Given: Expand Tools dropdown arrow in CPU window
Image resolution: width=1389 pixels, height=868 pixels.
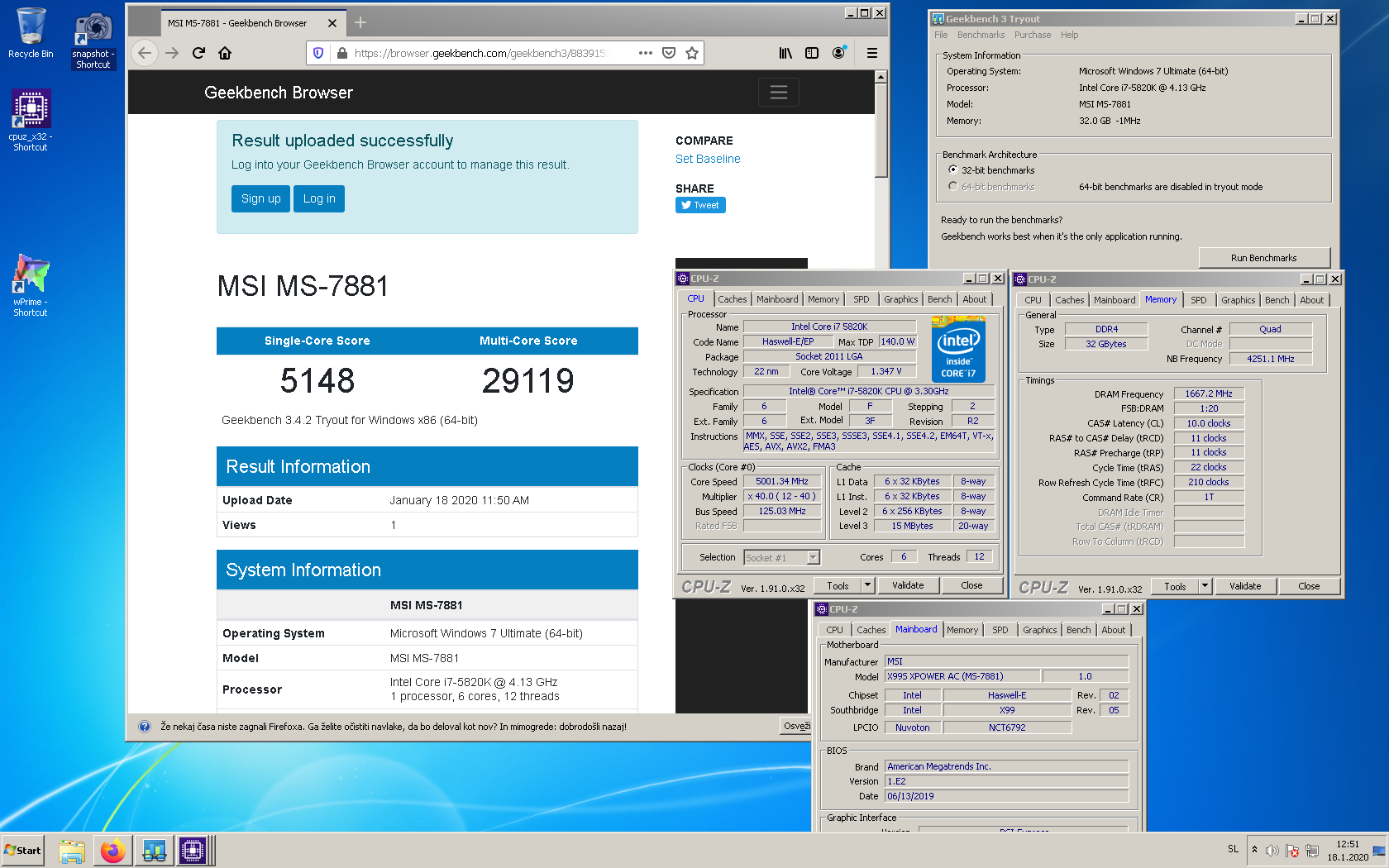Looking at the screenshot, I should click(868, 585).
